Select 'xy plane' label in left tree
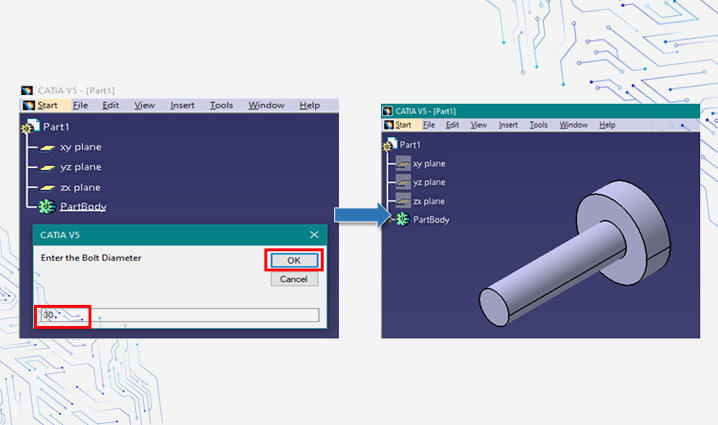This screenshot has width=718, height=425. 81,147
